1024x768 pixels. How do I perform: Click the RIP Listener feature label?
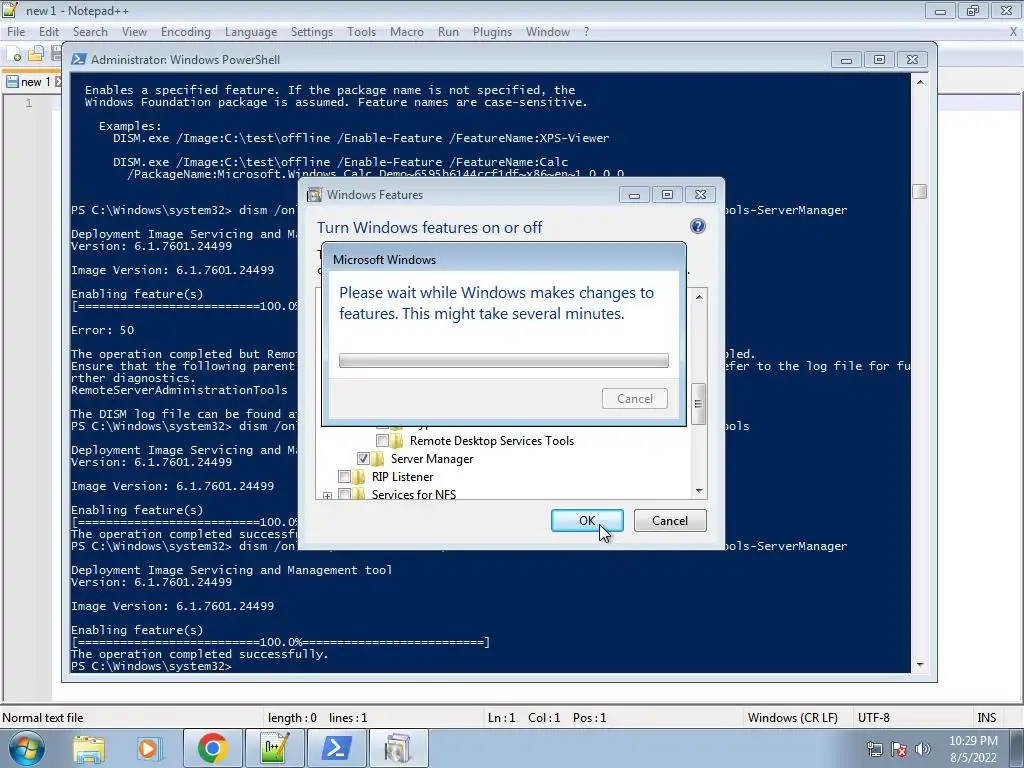coord(402,477)
